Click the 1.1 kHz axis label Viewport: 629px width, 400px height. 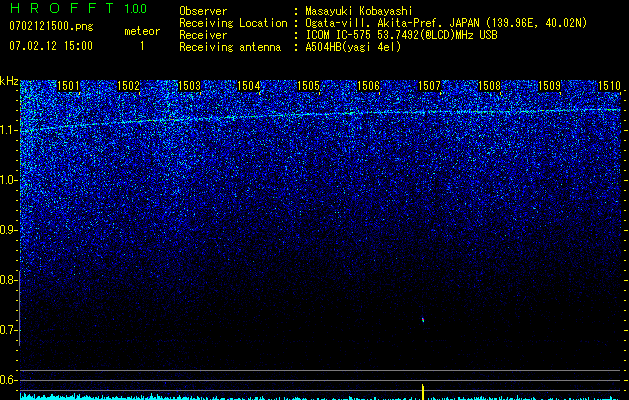click(x=8, y=131)
